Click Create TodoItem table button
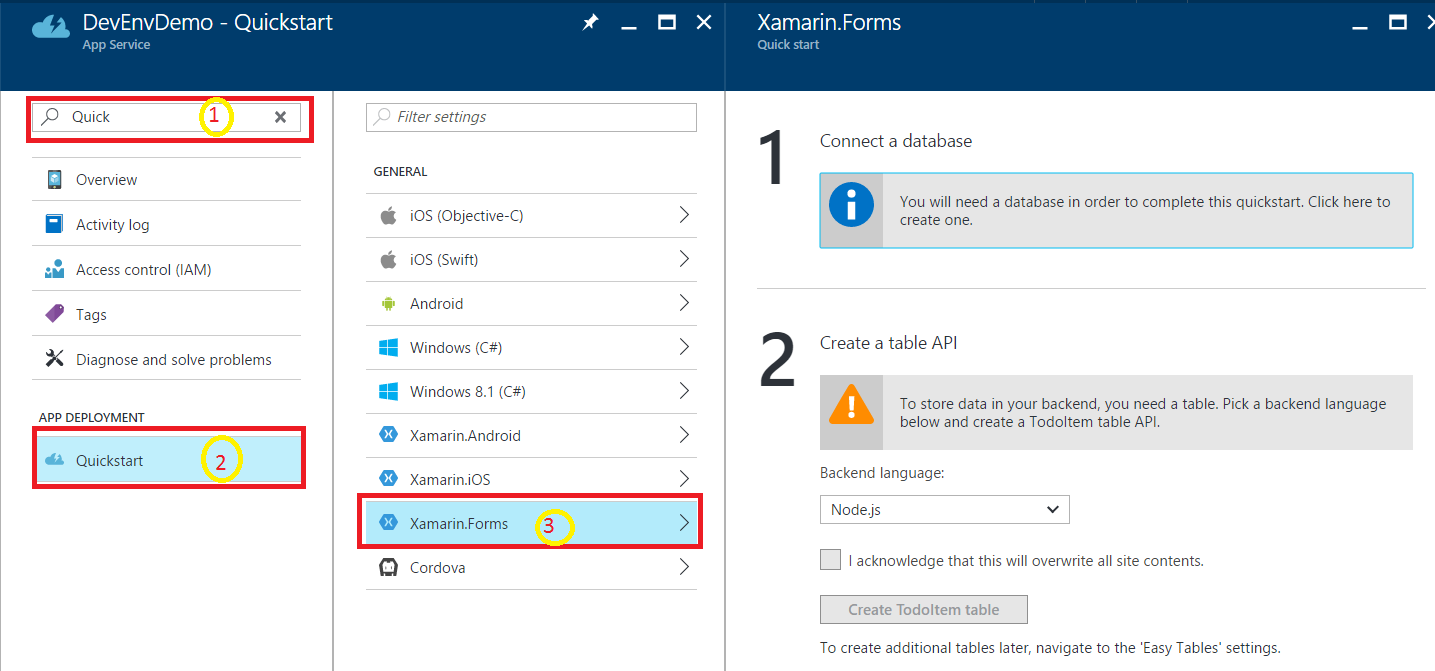Screen dimensions: 1435x671 coord(923,609)
